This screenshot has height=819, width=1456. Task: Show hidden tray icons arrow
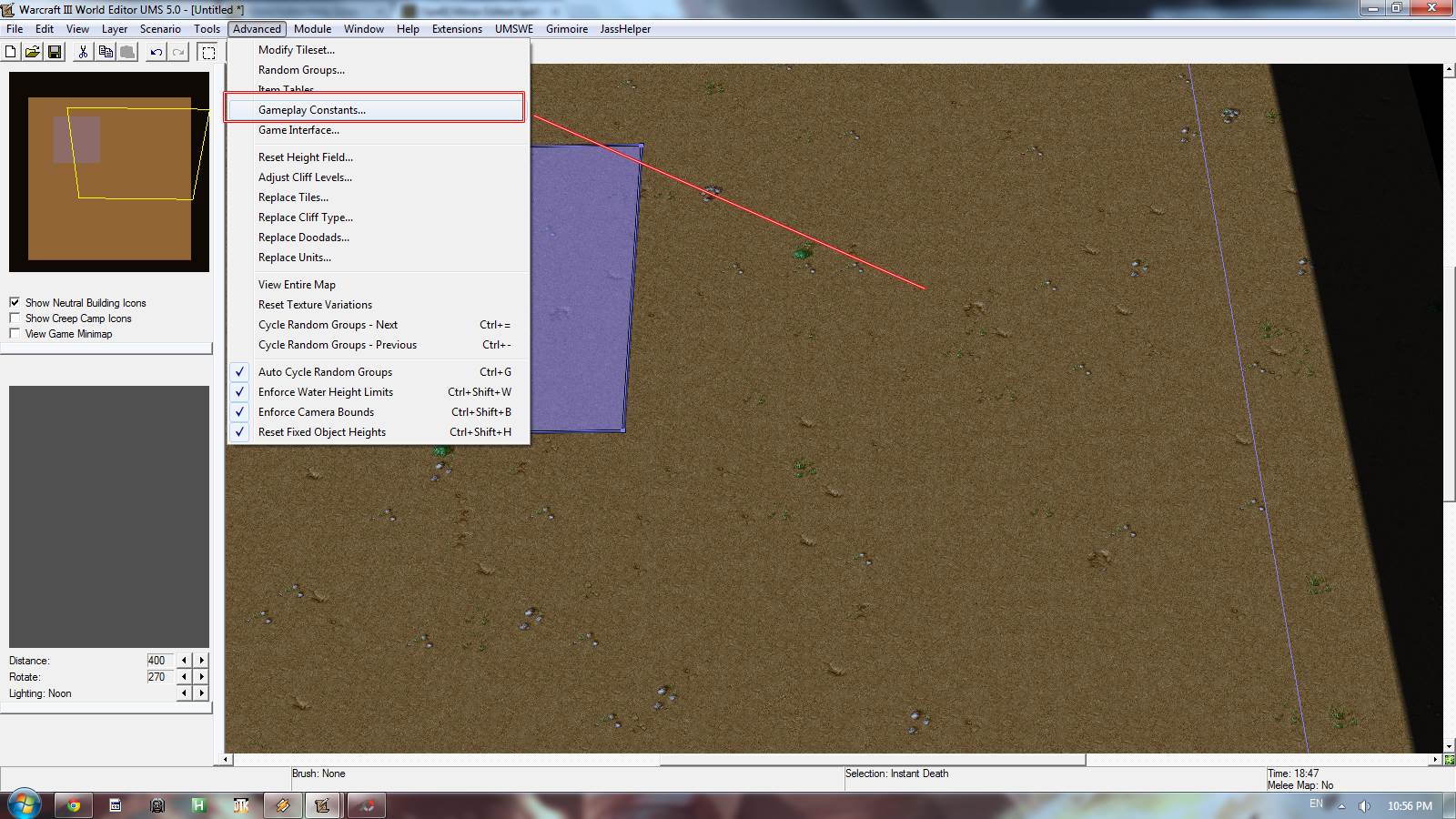tap(1340, 805)
